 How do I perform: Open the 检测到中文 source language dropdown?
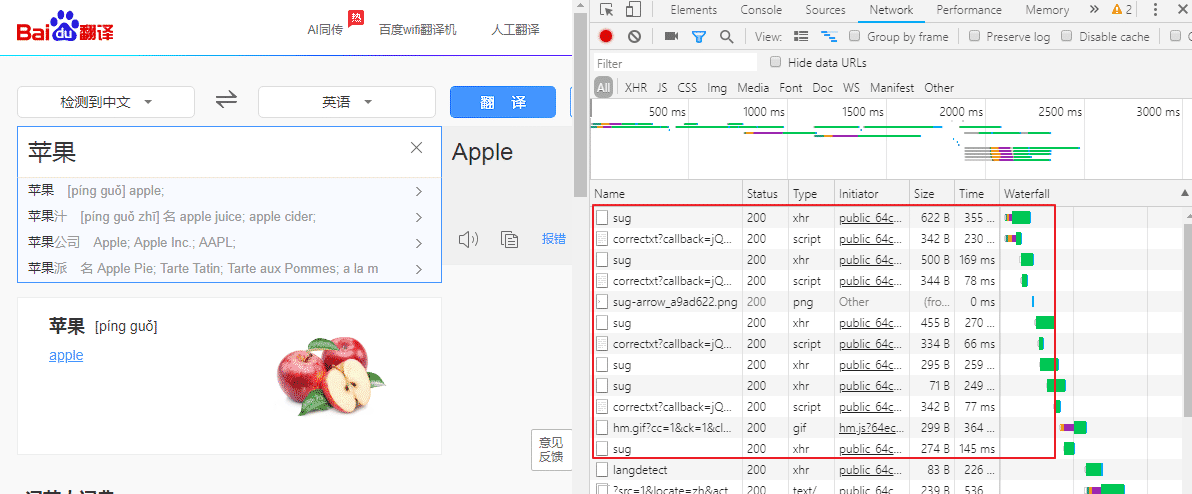tap(106, 102)
